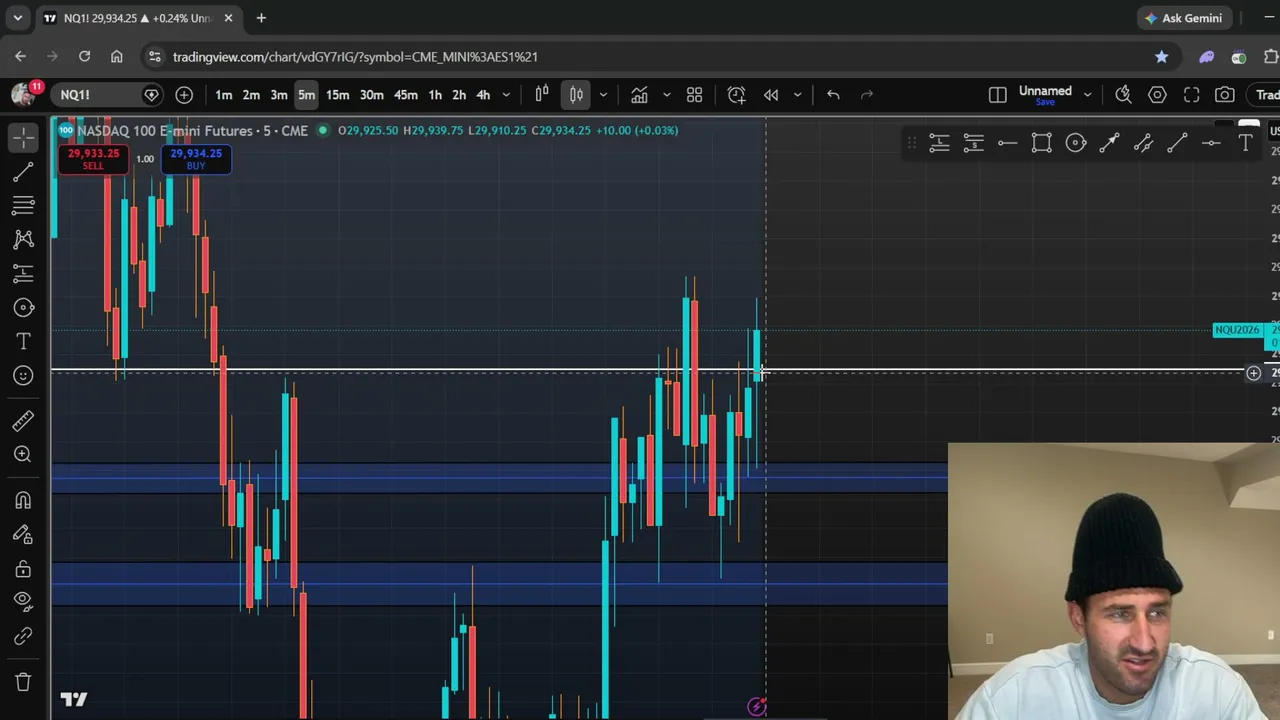This screenshot has width=1280, height=720.
Task: Expand the Unnamed layout dropdown arrow
Action: click(x=1087, y=95)
